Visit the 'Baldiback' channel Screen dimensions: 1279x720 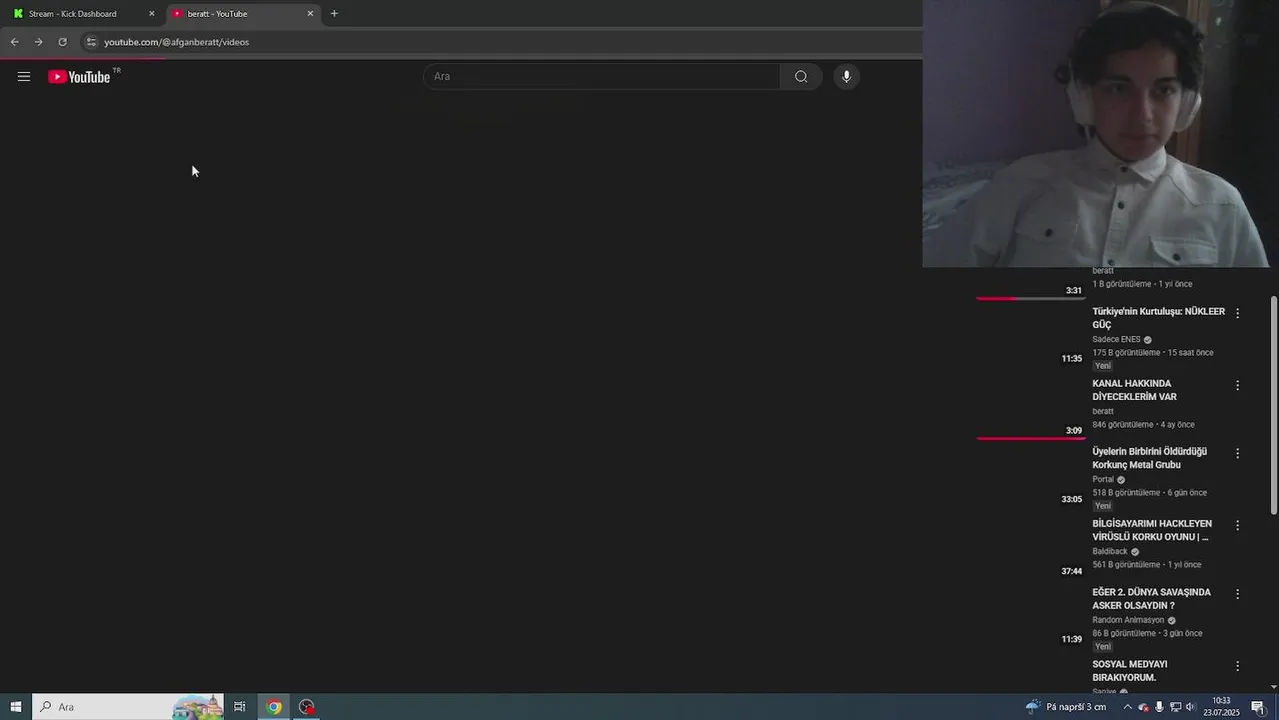pyautogui.click(x=1110, y=551)
